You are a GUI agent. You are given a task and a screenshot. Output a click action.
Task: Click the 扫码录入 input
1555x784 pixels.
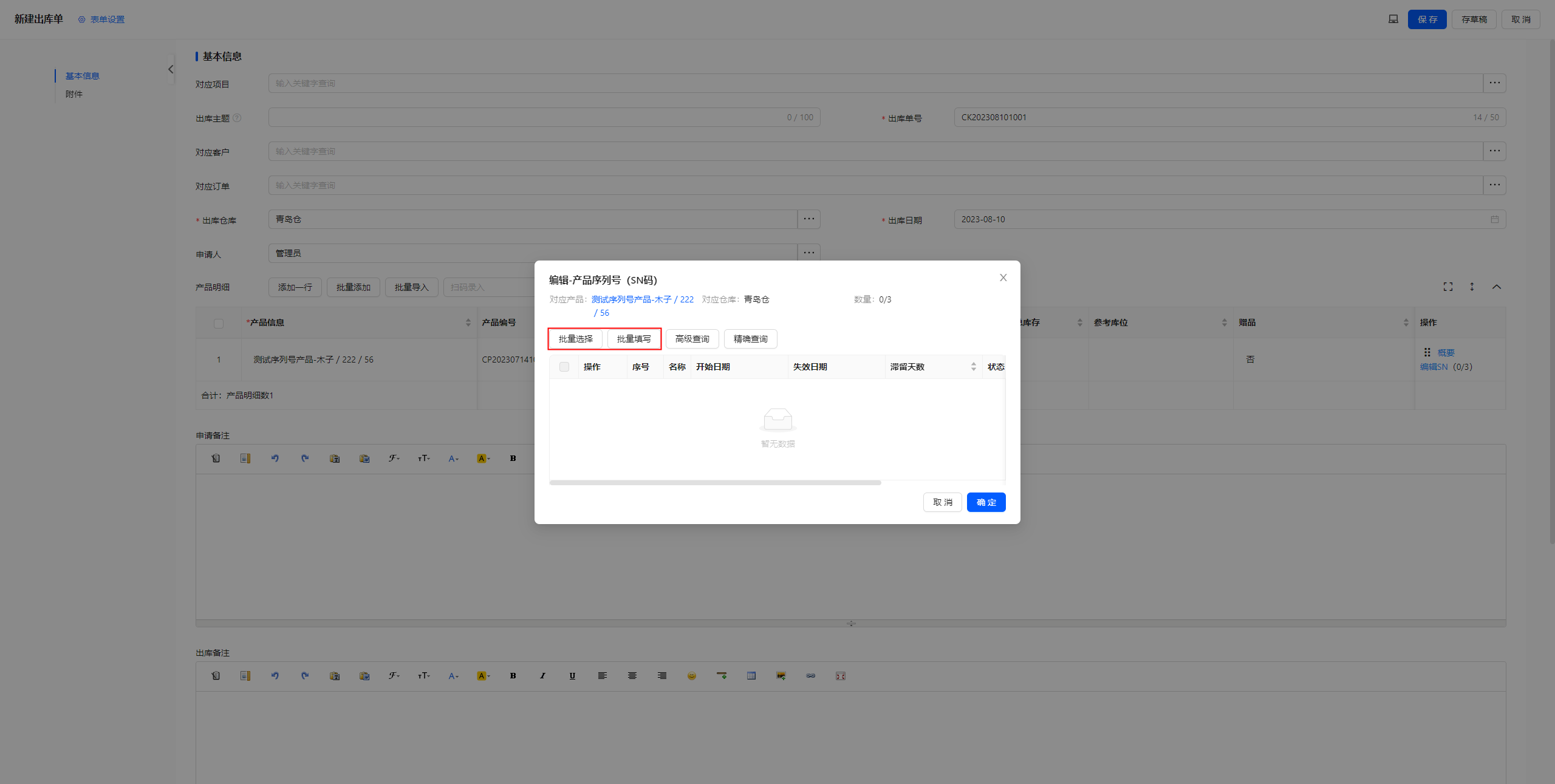click(x=489, y=287)
